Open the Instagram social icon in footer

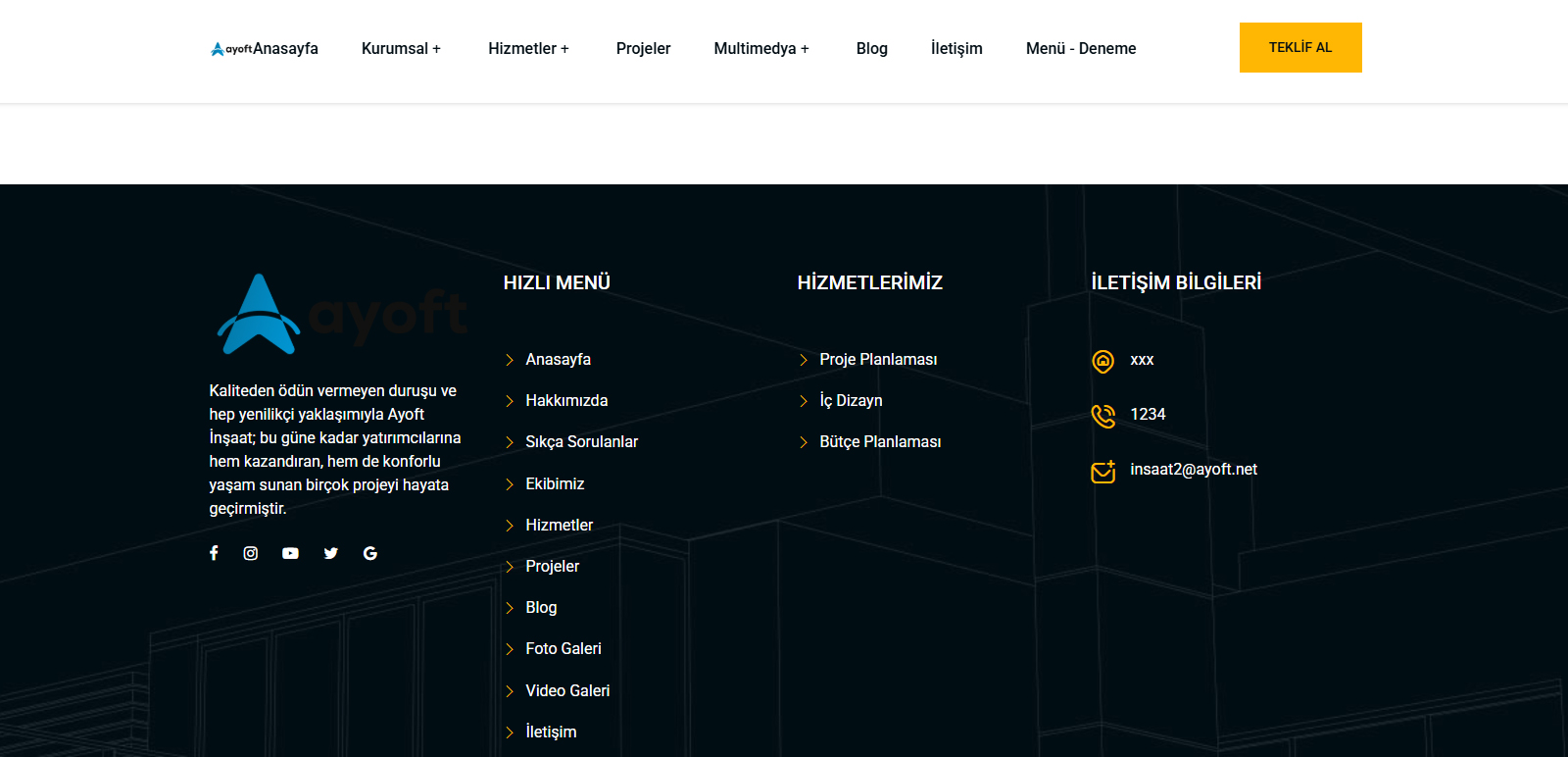pyautogui.click(x=251, y=553)
